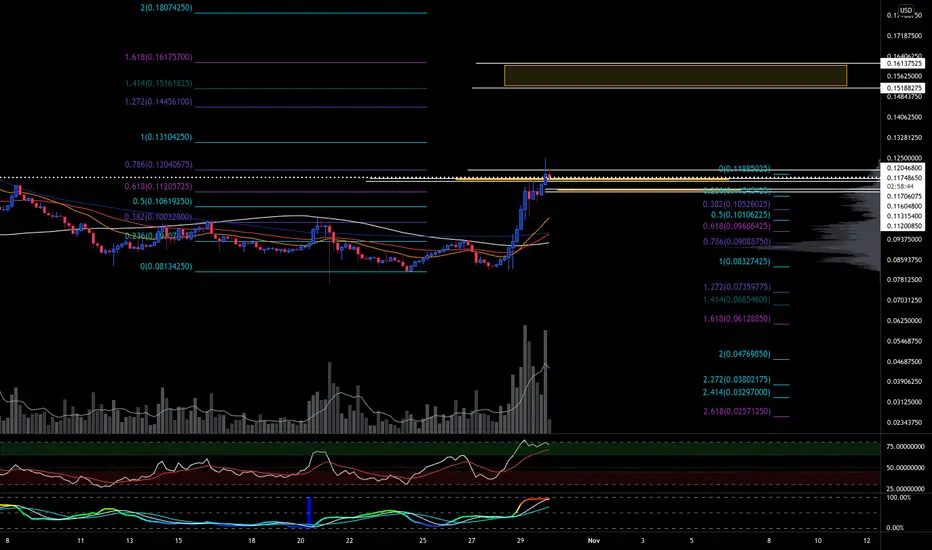Open the USD currency selector
Viewport: 932px width, 550px height.
pos(905,10)
